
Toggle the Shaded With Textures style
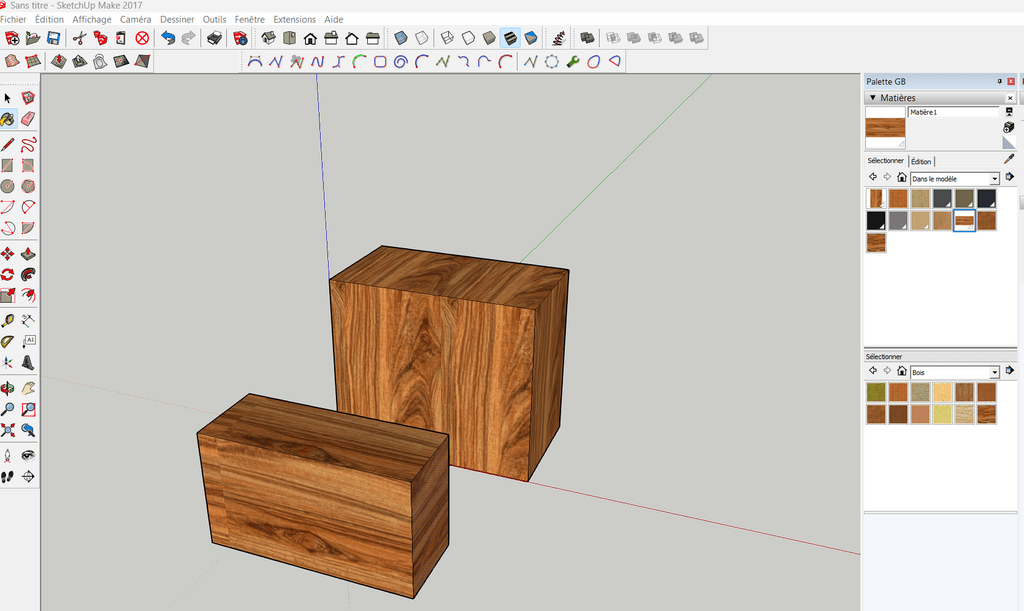click(510, 38)
